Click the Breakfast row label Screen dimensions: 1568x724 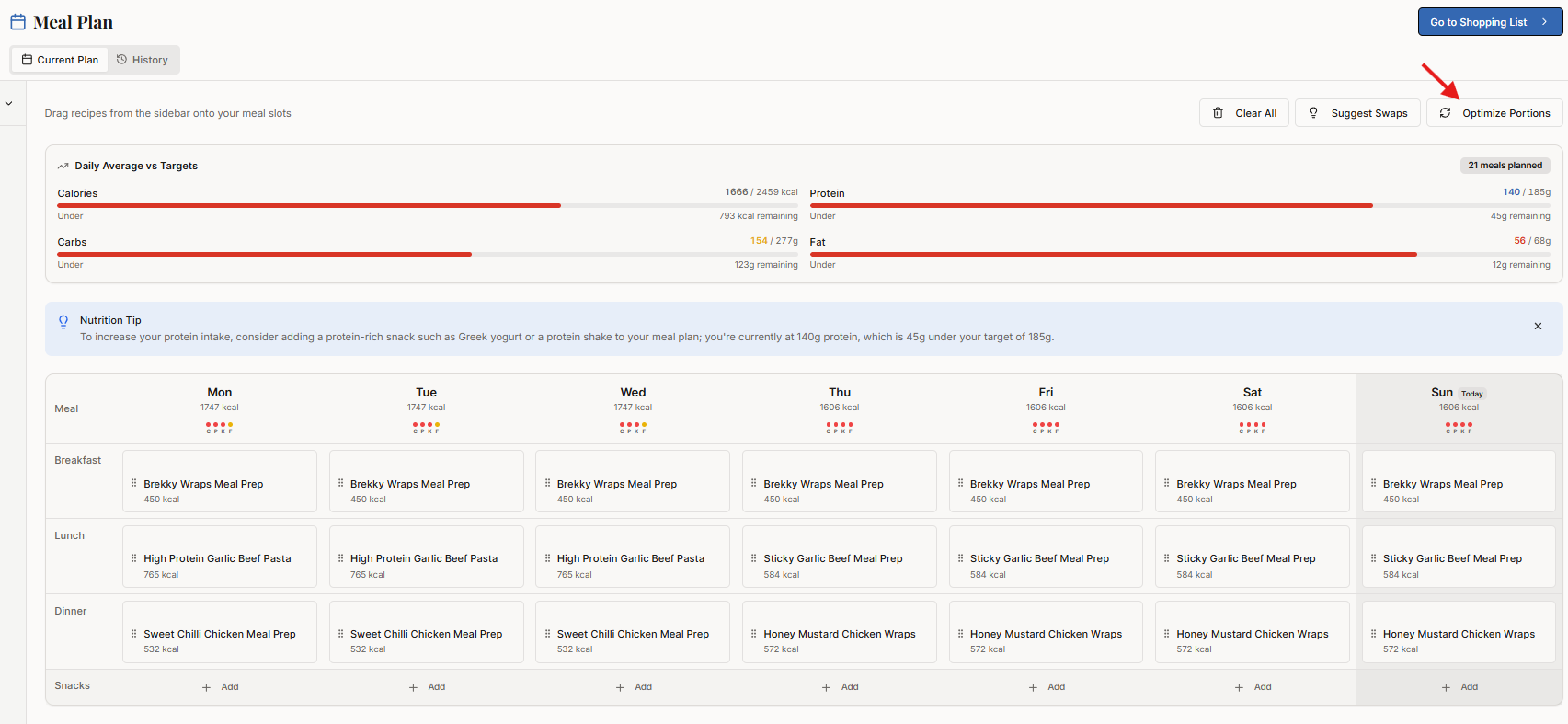click(78, 460)
